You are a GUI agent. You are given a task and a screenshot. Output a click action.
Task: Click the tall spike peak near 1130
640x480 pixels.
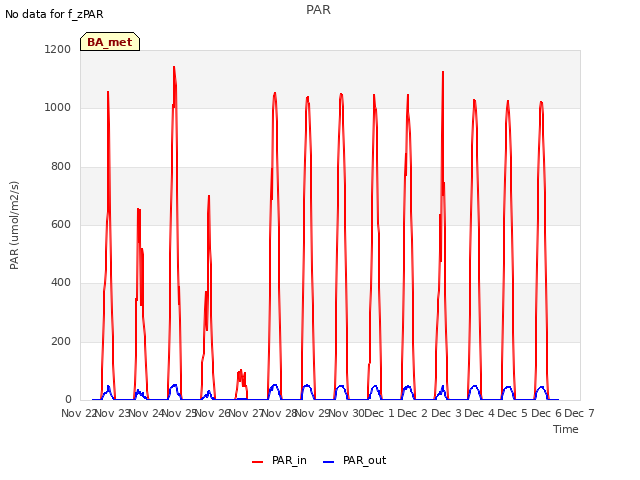click(x=443, y=73)
